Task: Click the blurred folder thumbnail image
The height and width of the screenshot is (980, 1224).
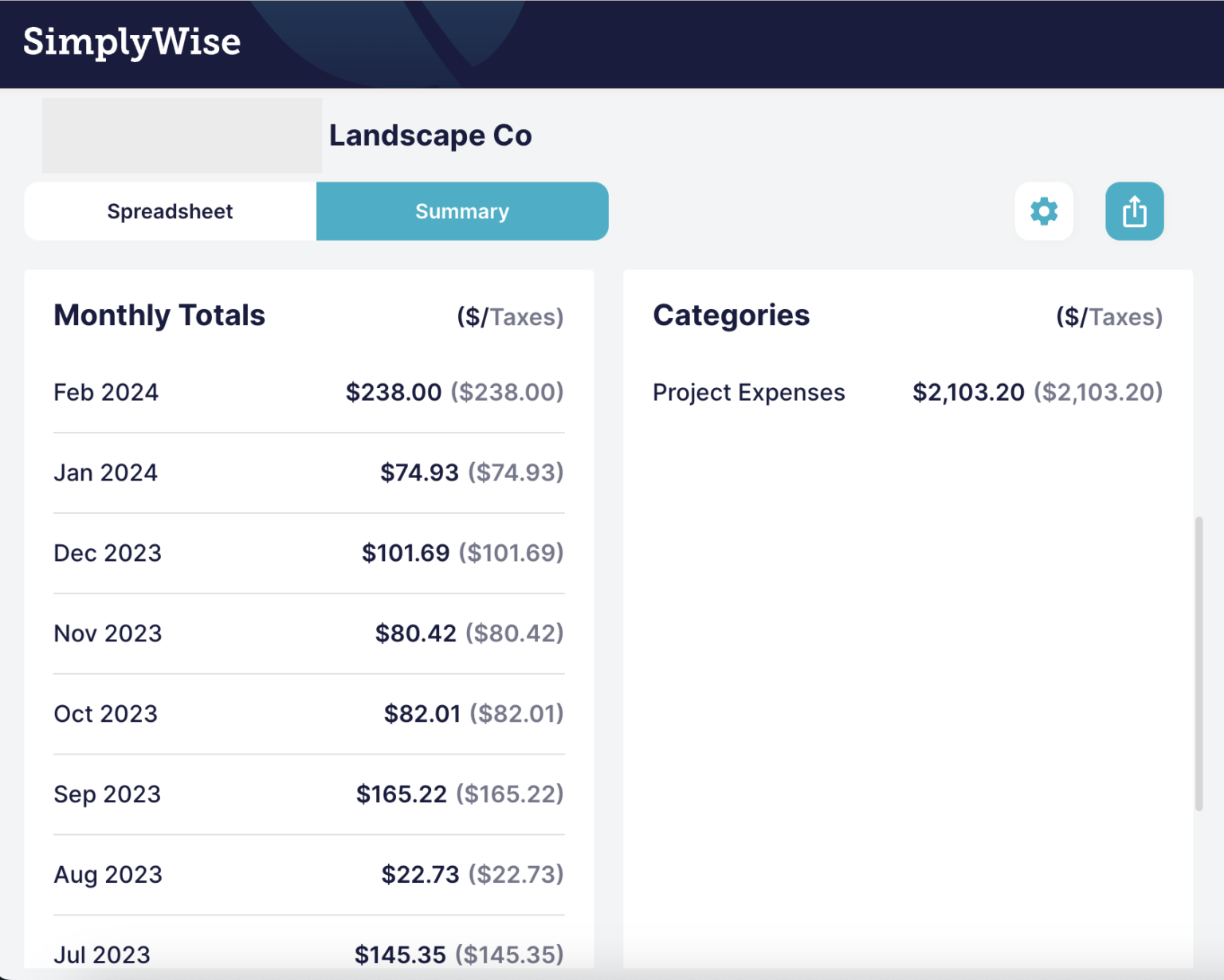Action: 182,135
